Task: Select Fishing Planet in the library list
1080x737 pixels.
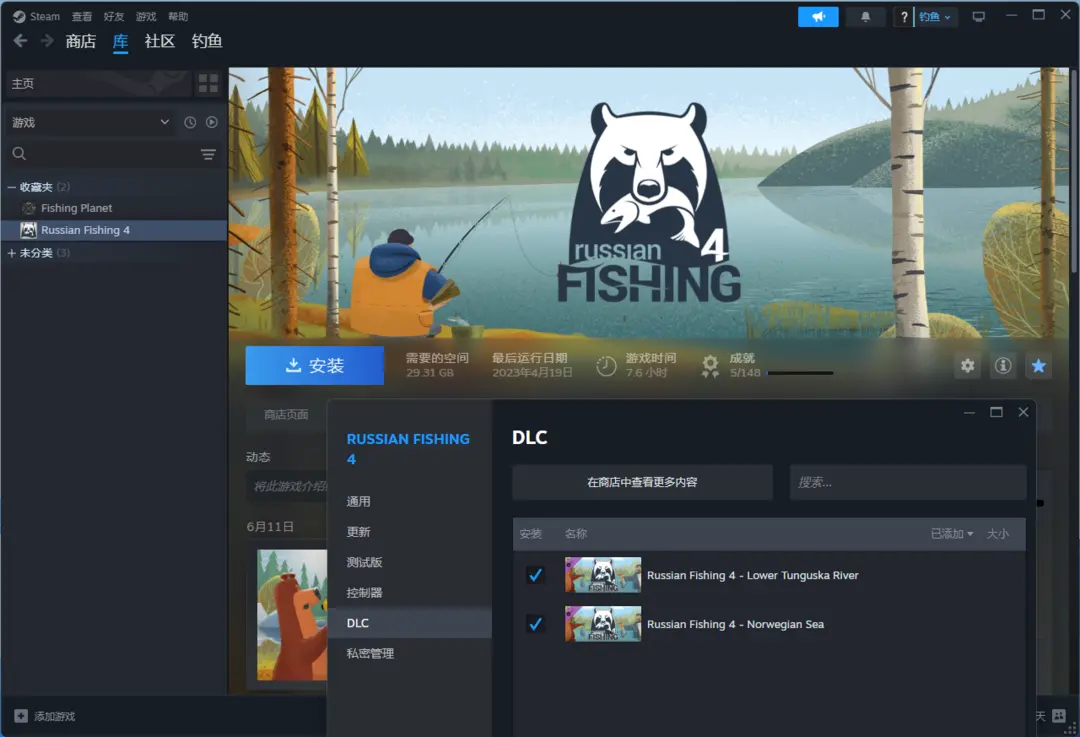Action: 114,208
